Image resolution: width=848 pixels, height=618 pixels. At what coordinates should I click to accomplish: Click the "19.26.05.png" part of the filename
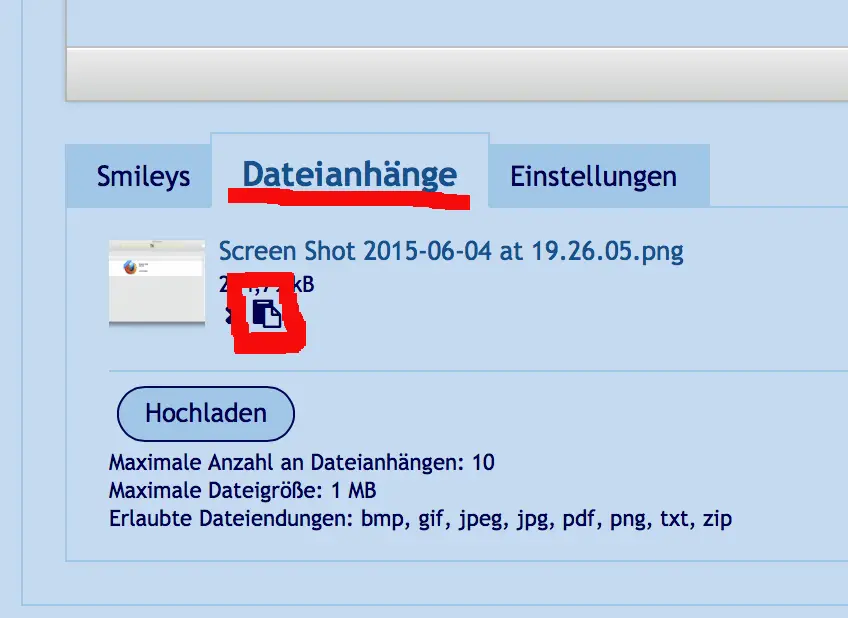[590, 250]
